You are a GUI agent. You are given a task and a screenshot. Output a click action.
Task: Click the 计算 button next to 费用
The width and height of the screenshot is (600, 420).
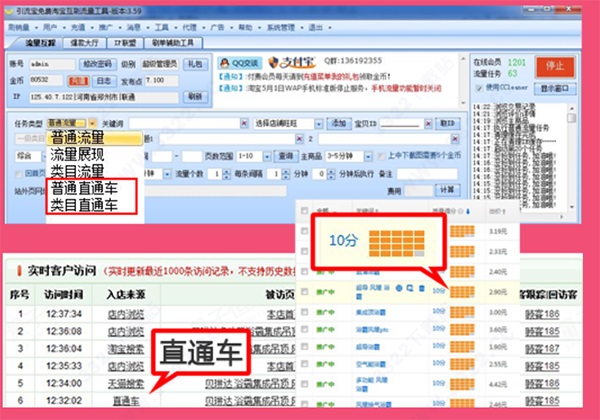(x=447, y=189)
